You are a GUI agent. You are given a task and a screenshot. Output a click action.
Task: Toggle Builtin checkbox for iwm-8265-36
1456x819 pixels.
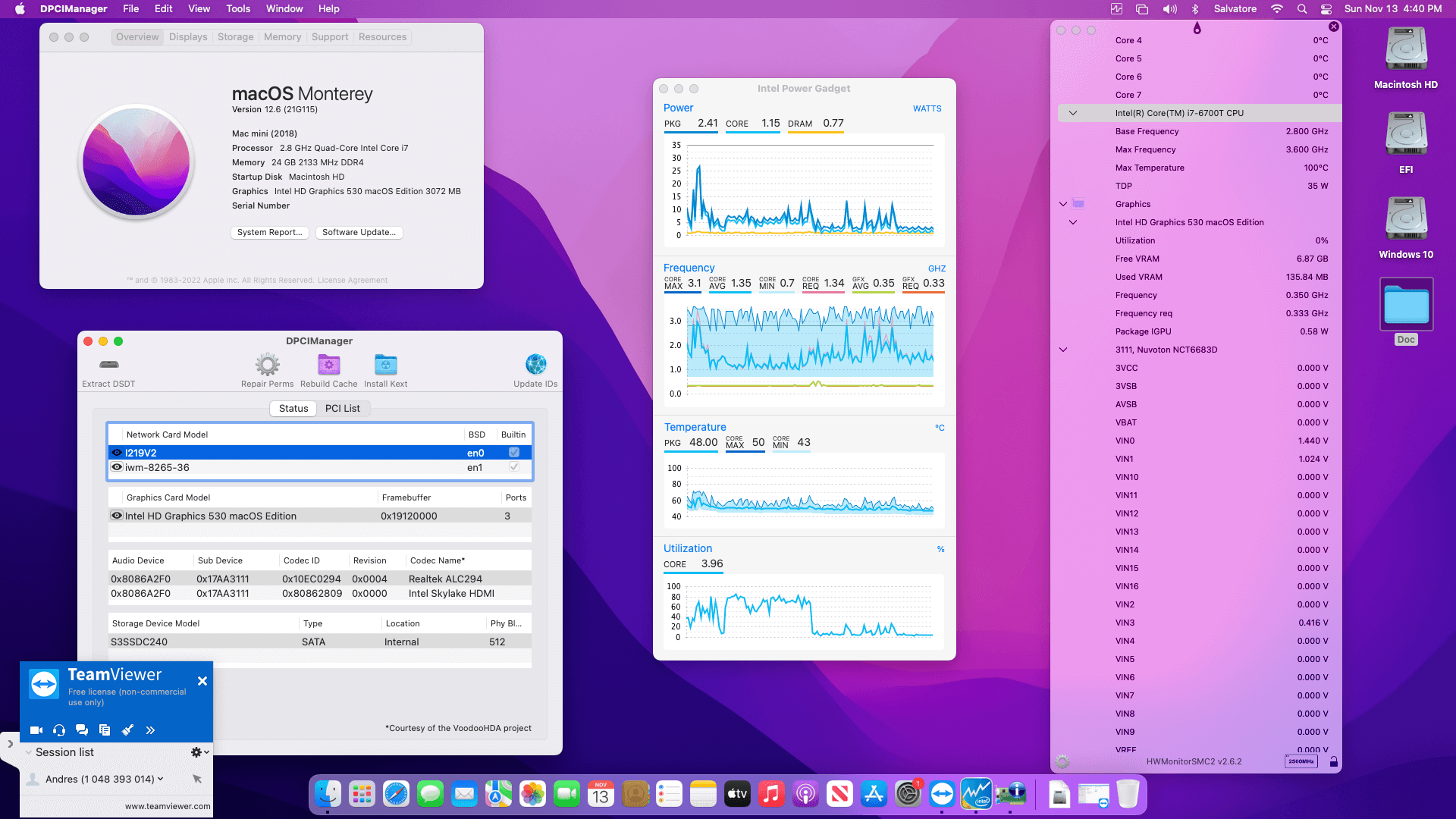pos(514,467)
